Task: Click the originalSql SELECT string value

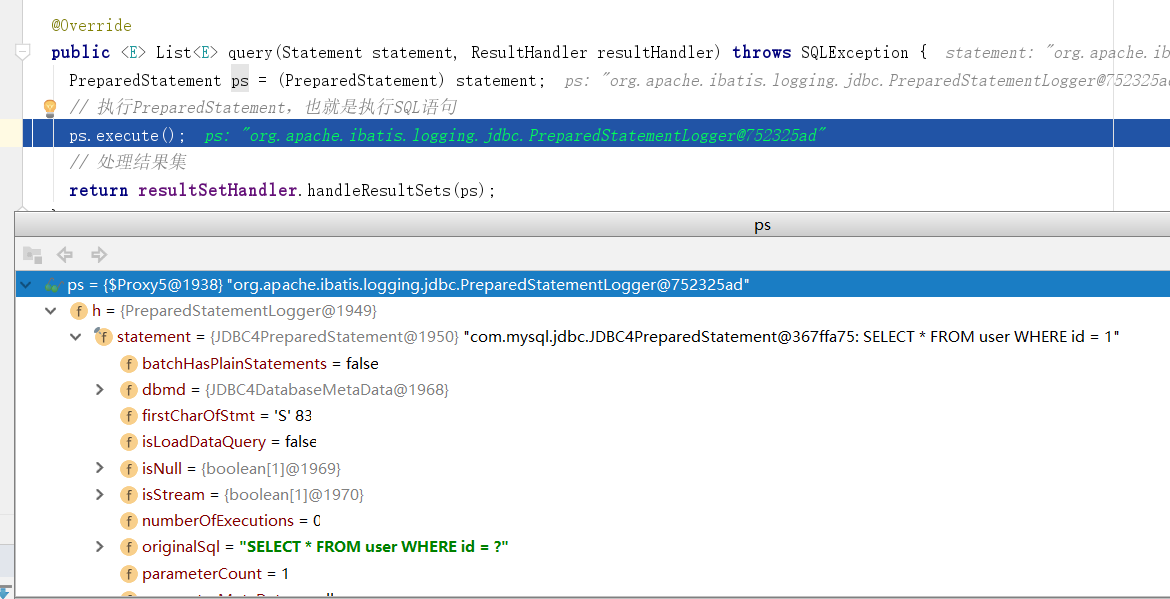Action: [x=374, y=547]
